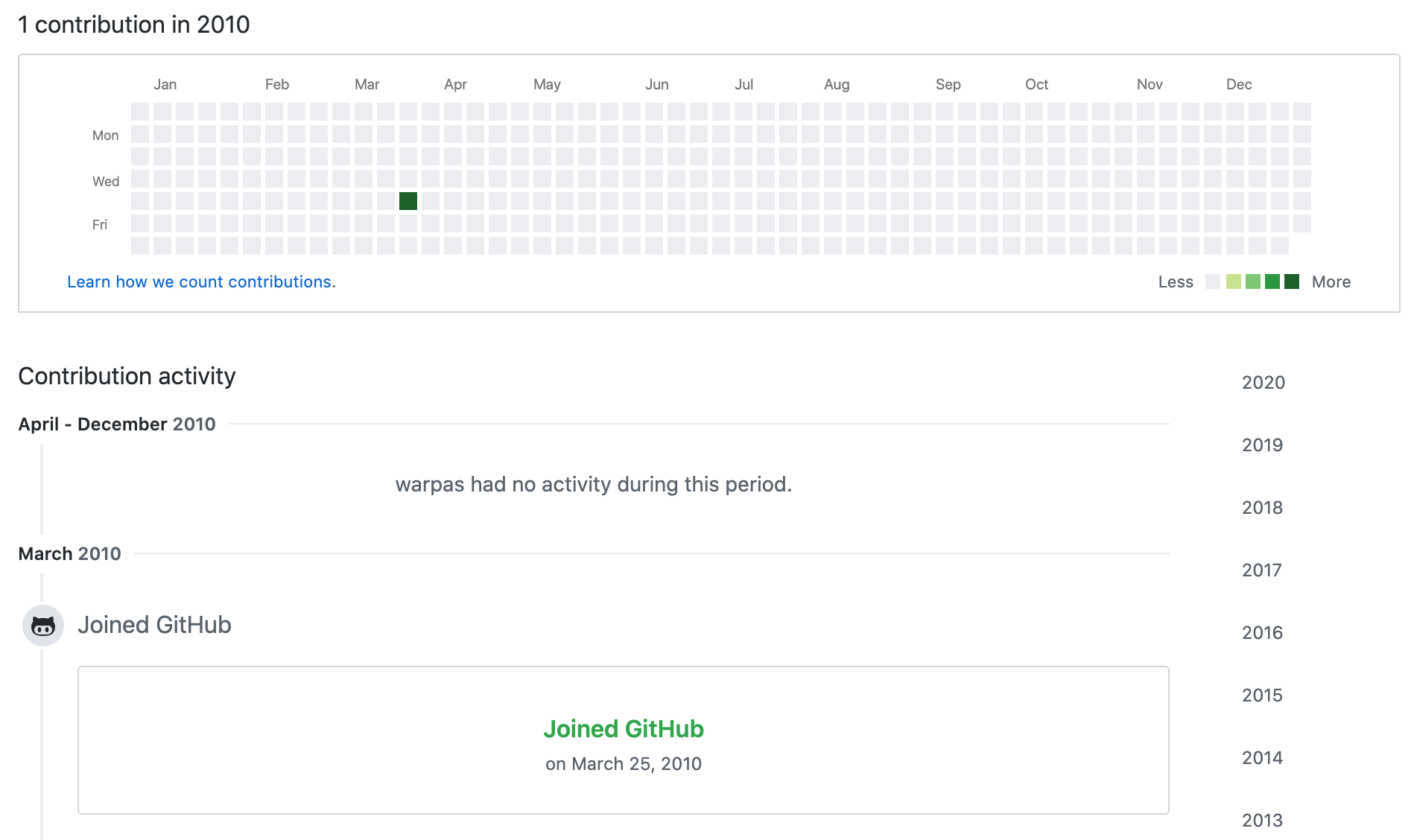This screenshot has height=840, width=1411.
Task: Switch to the 2017 contributions year
Action: (x=1262, y=570)
